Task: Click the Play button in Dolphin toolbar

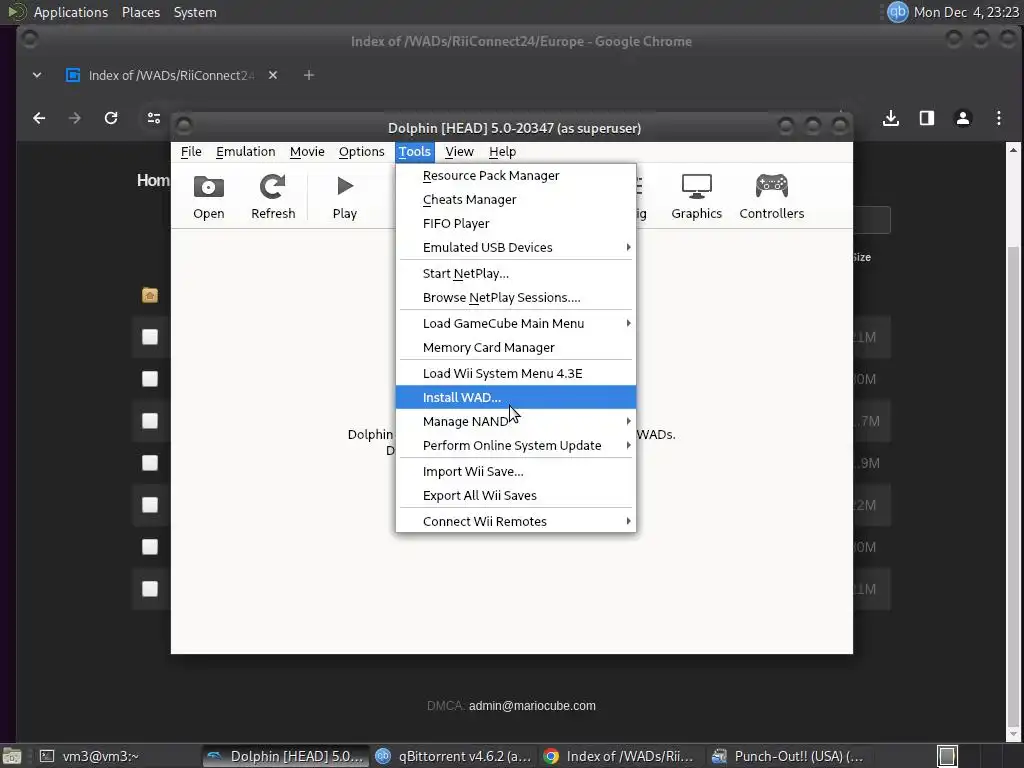Action: pos(345,197)
